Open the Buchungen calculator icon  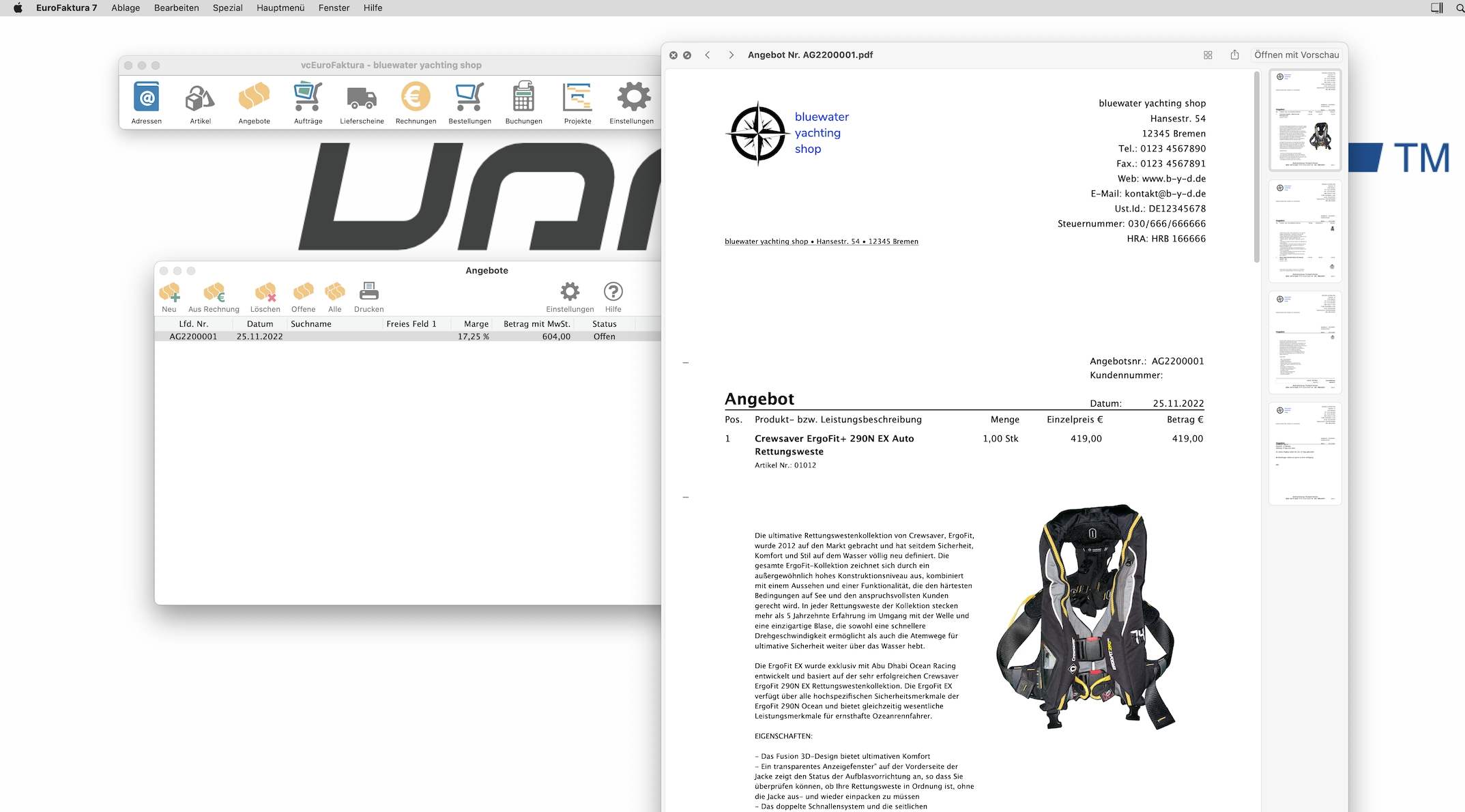[523, 98]
